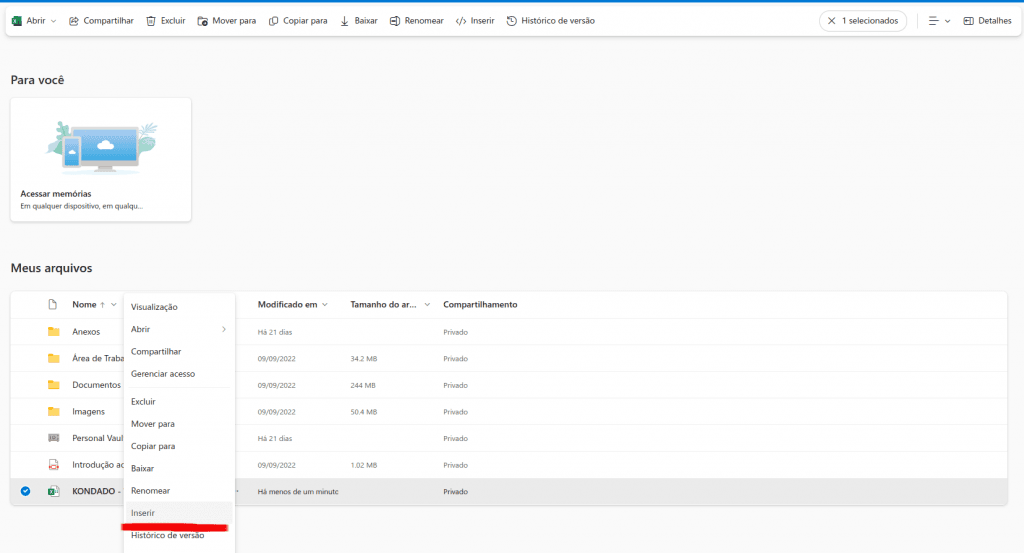
Task: Click the Excluir trash icon in toolbar
Action: click(151, 21)
